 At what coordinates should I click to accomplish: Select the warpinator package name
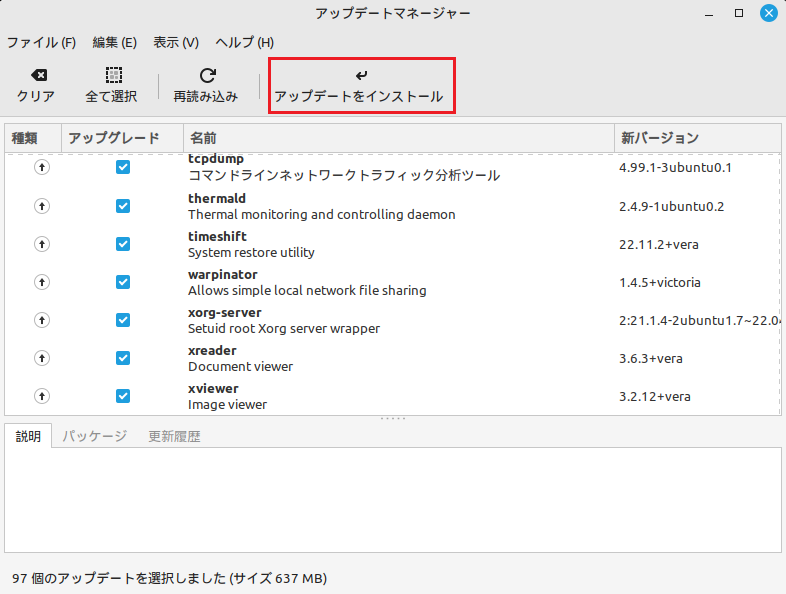(223, 275)
